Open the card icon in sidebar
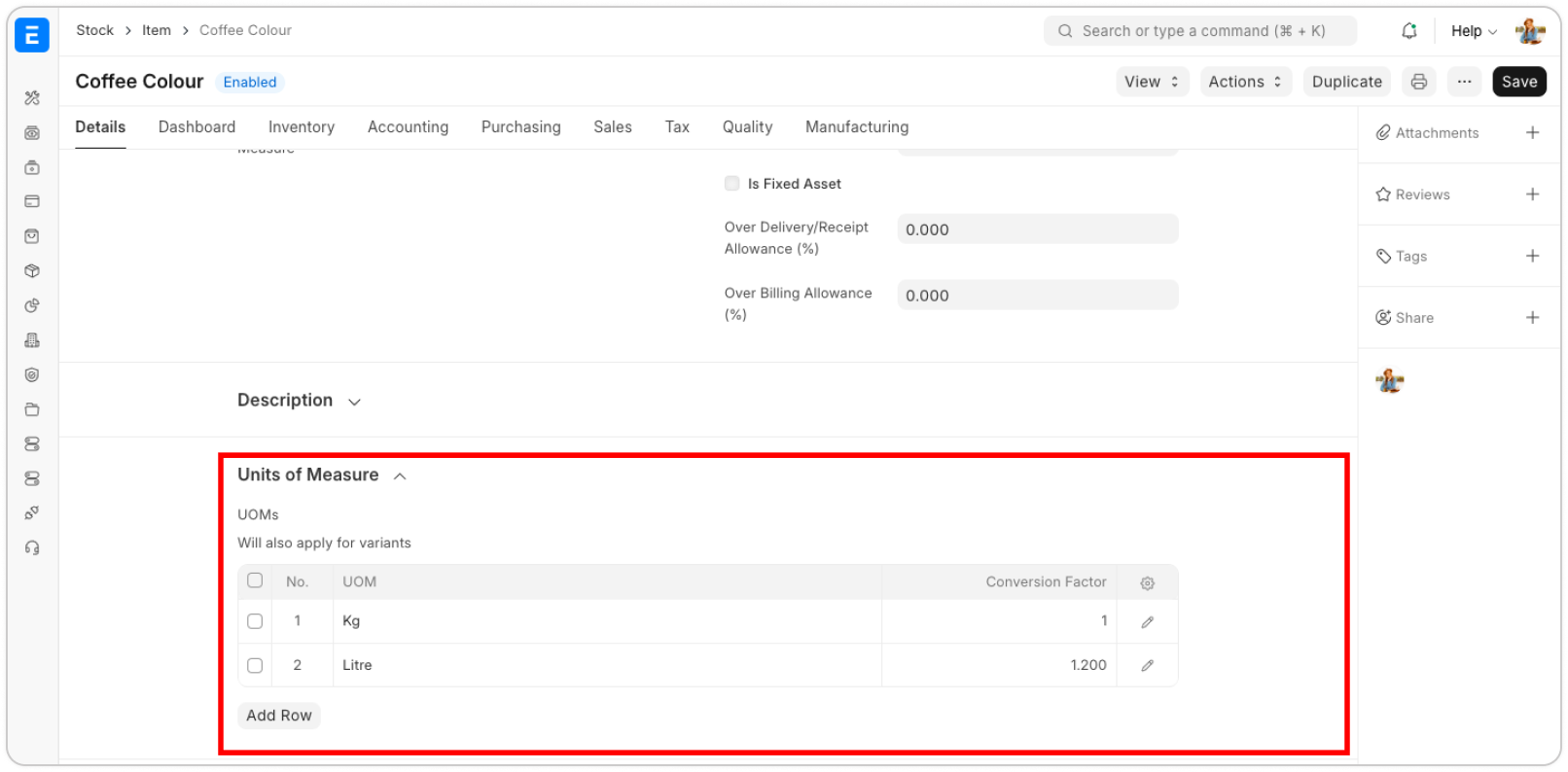 pos(32,201)
